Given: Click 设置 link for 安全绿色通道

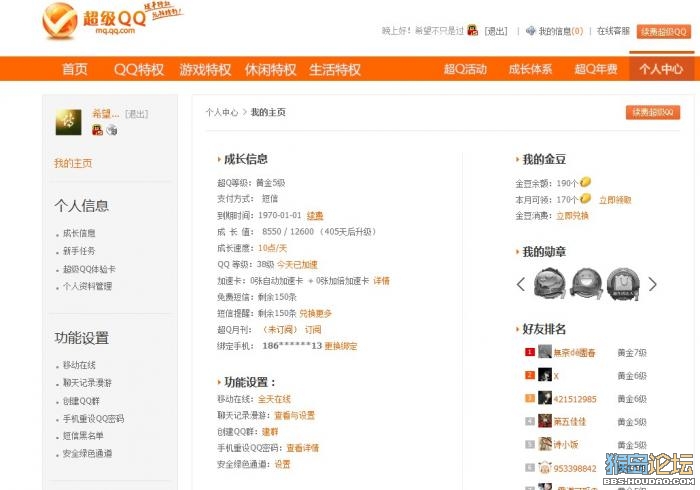Looking at the screenshot, I should [282, 464].
